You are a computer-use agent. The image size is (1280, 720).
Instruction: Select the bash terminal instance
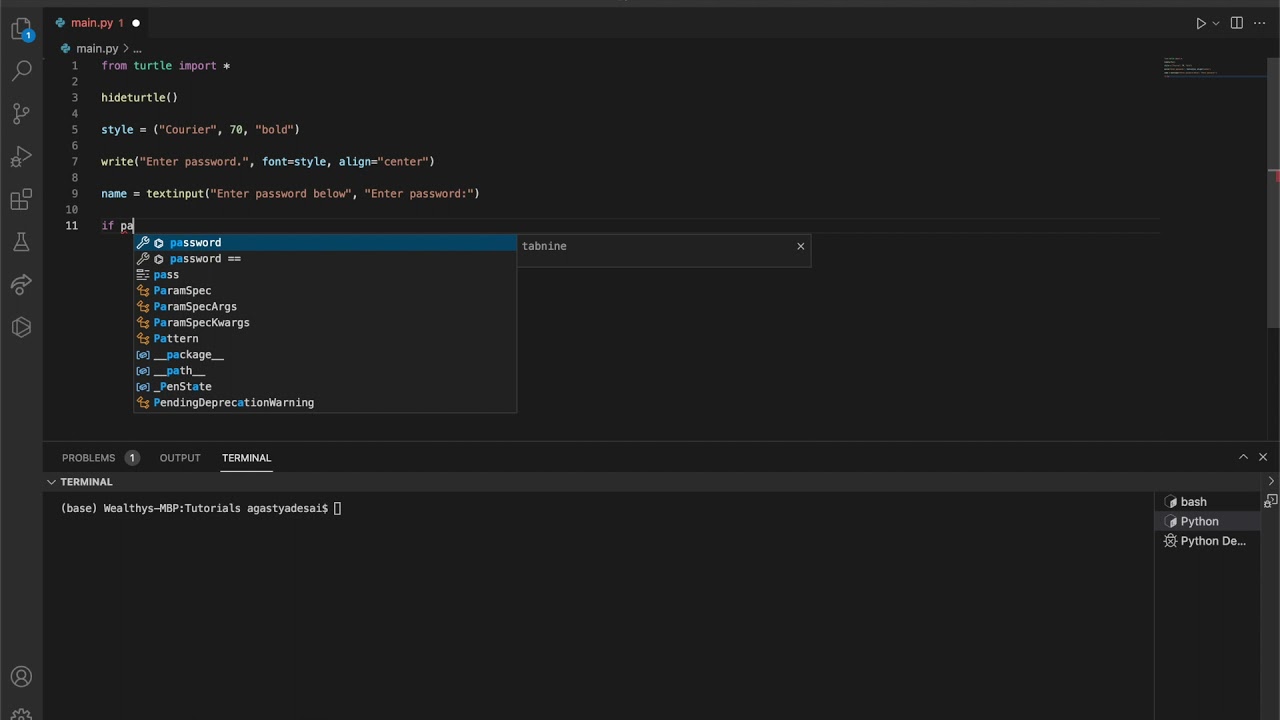tap(1207, 502)
